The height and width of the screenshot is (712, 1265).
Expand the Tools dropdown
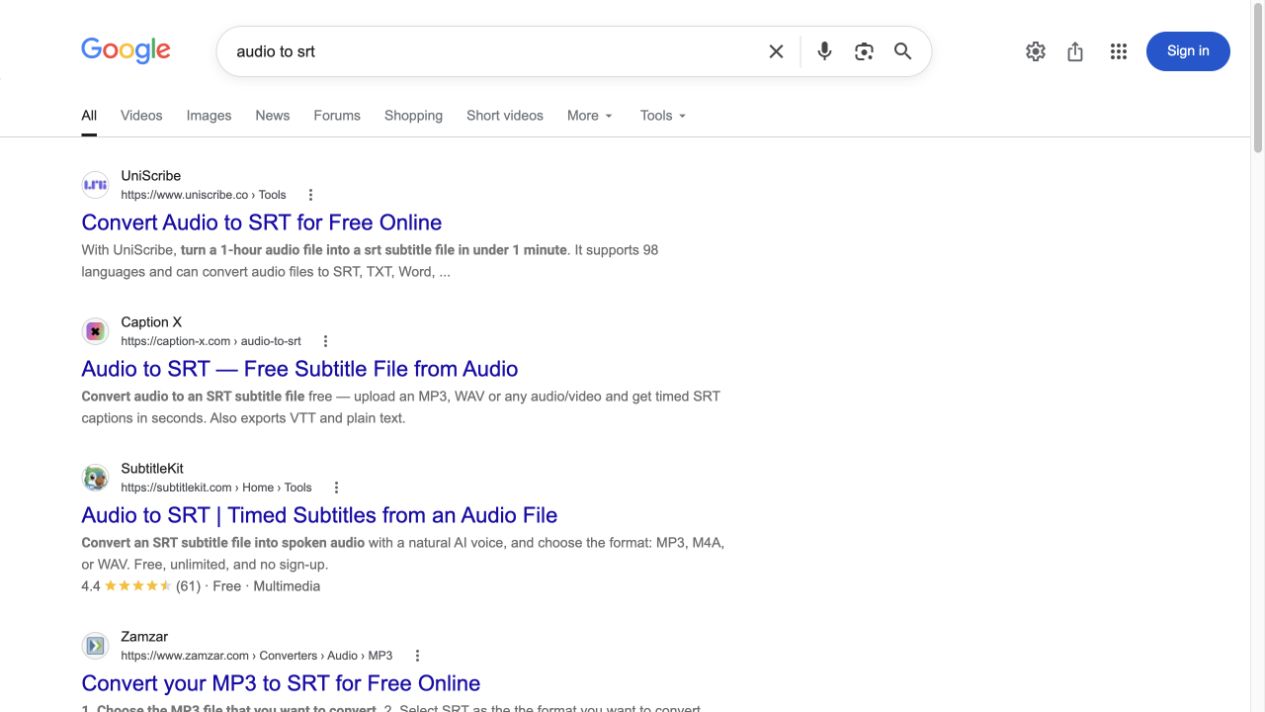click(663, 115)
